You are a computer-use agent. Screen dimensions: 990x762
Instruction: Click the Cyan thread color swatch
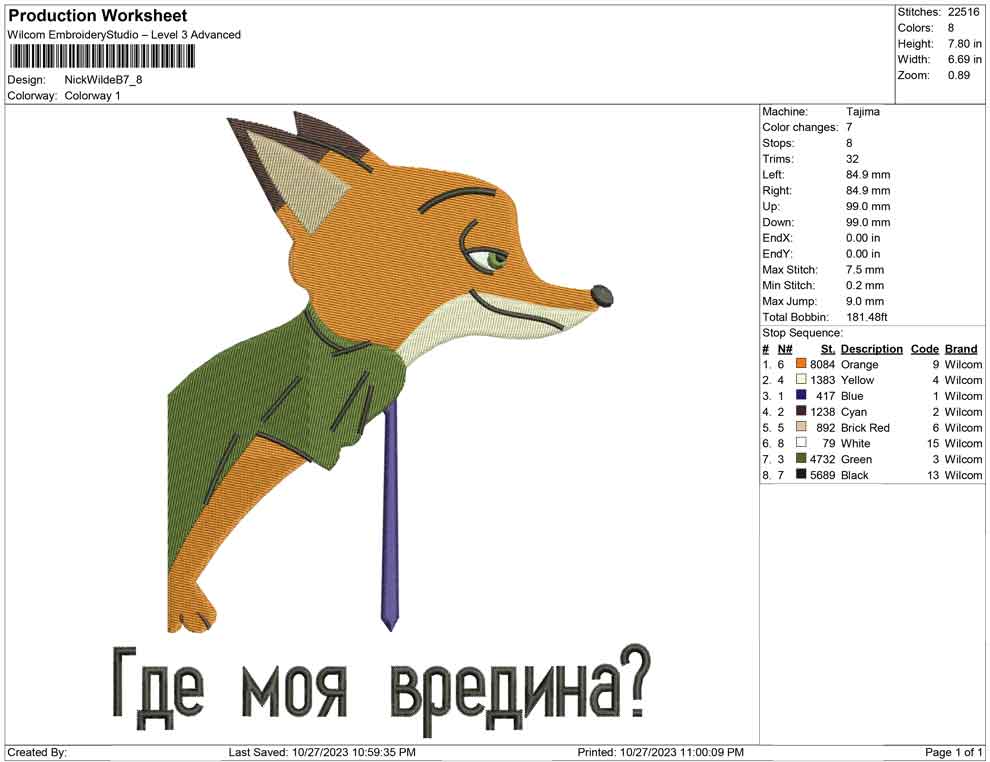click(x=801, y=411)
